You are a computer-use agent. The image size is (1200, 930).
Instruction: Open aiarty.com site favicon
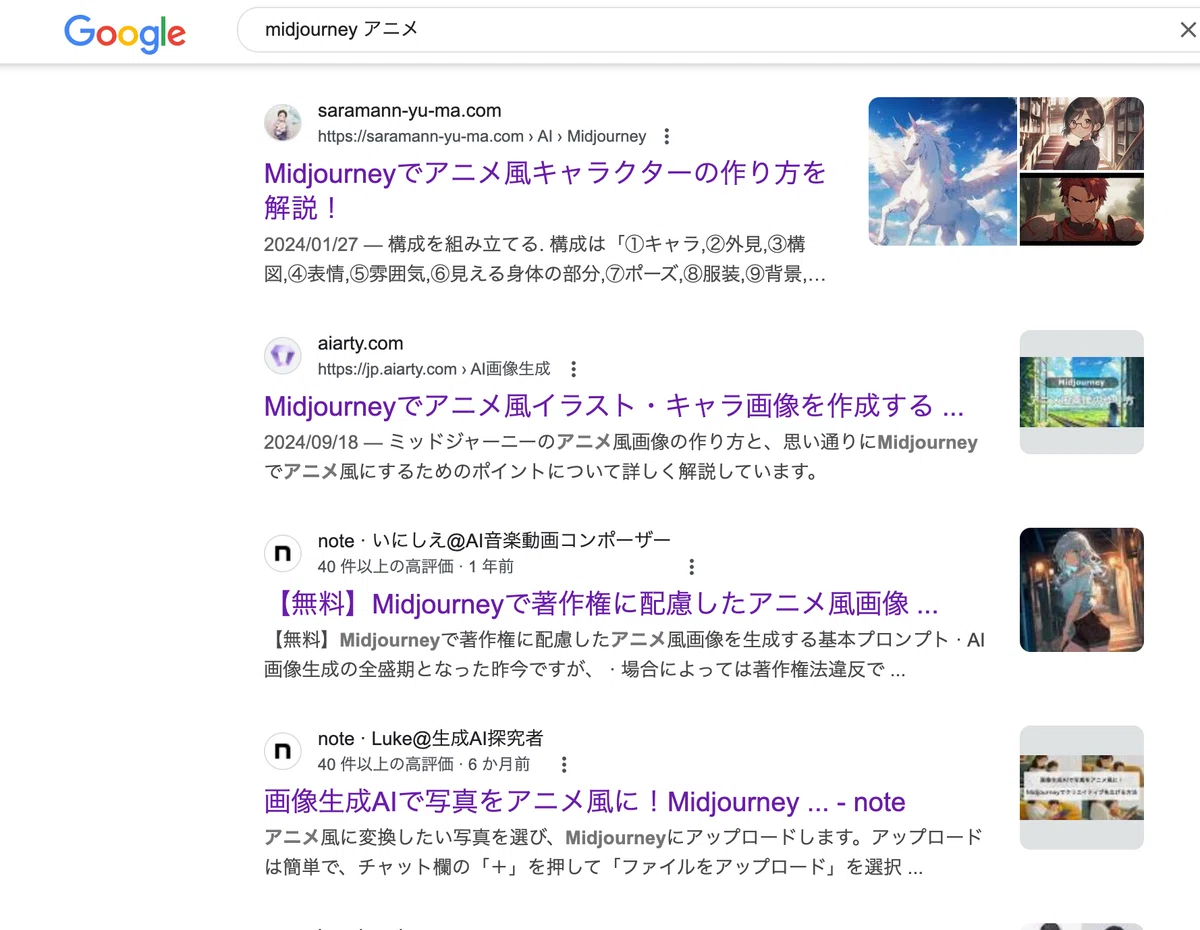(x=283, y=355)
